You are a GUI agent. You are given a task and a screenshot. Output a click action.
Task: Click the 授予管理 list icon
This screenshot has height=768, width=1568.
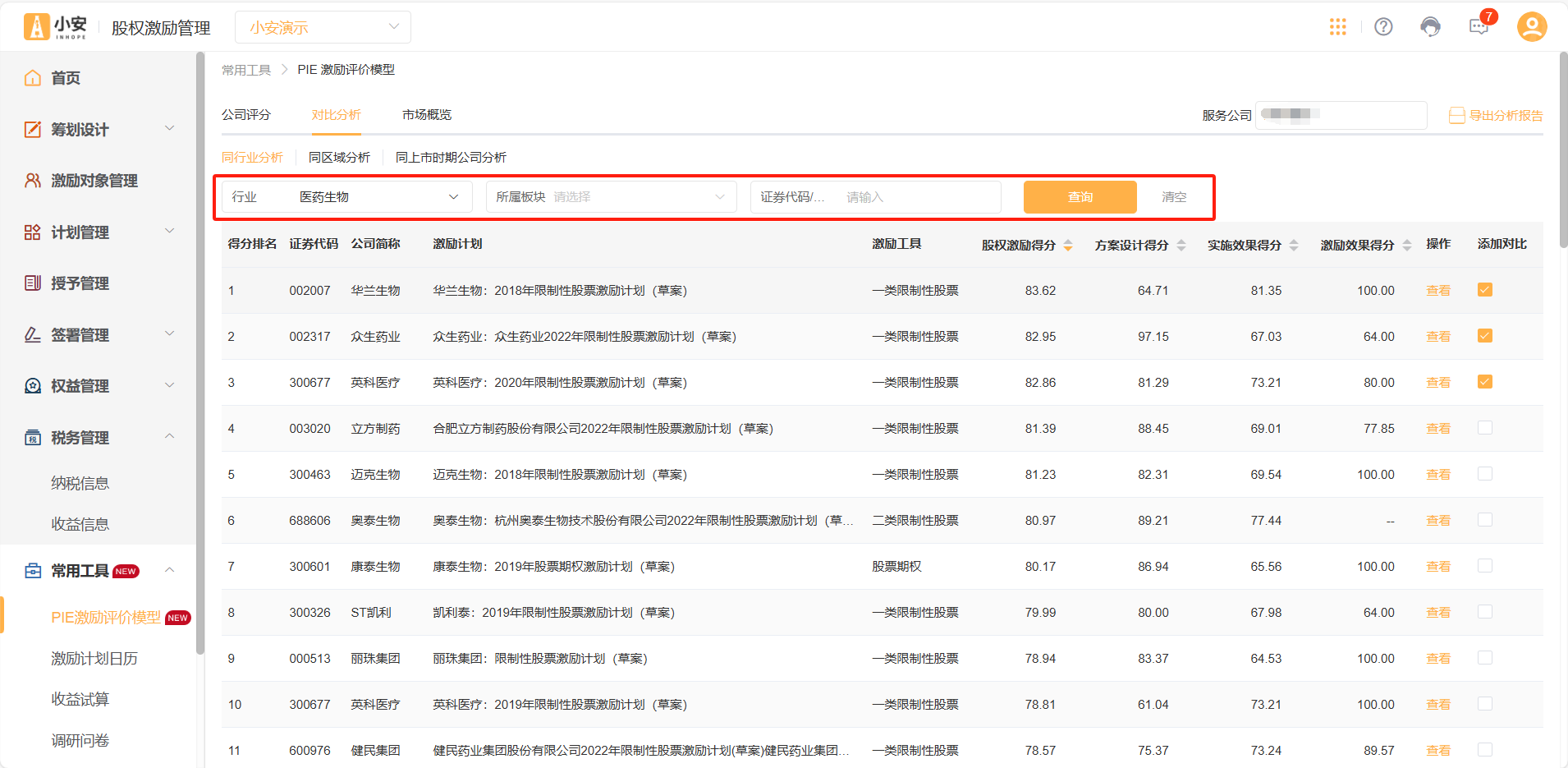coord(33,283)
